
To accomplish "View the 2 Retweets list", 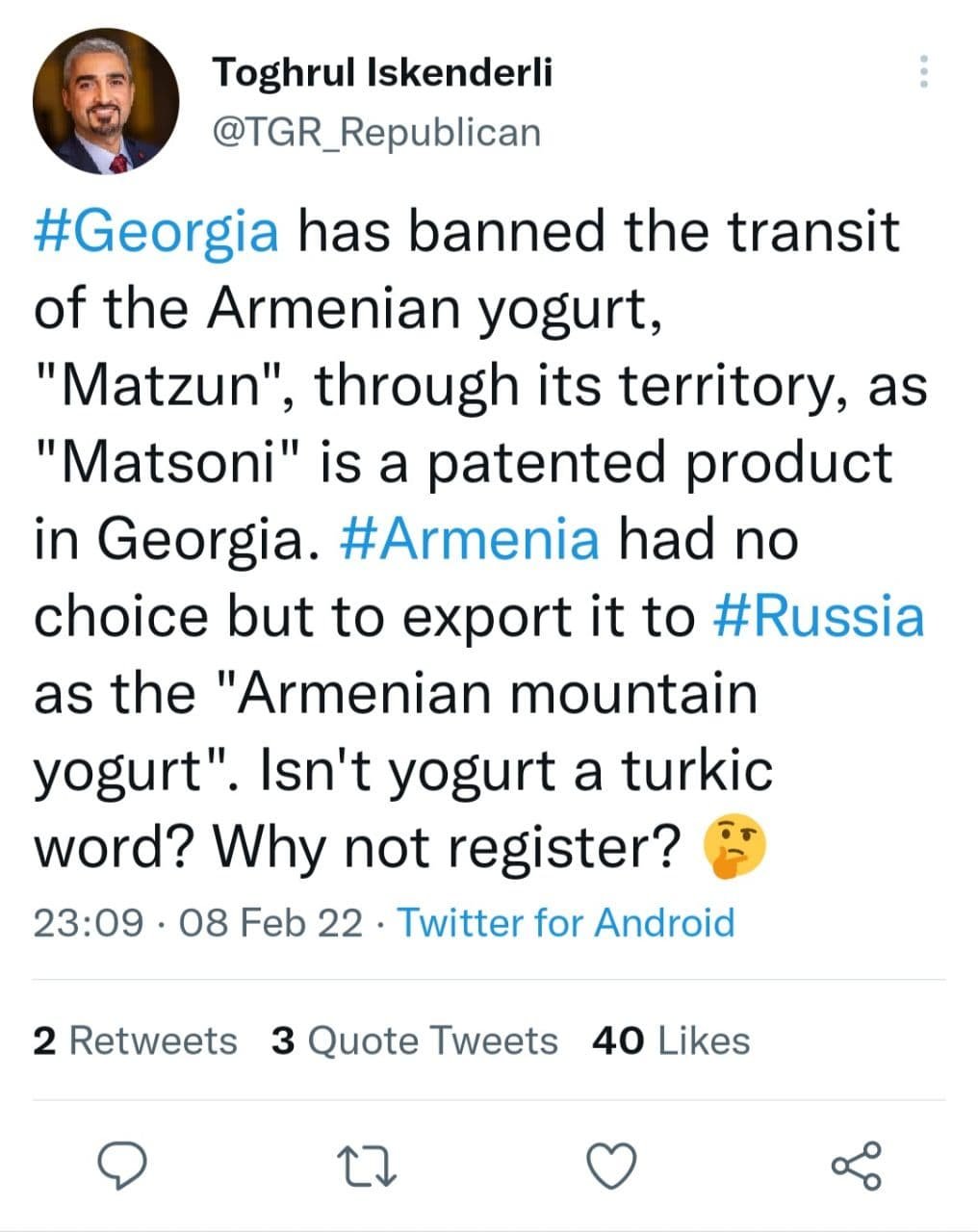I will click(x=135, y=1040).
